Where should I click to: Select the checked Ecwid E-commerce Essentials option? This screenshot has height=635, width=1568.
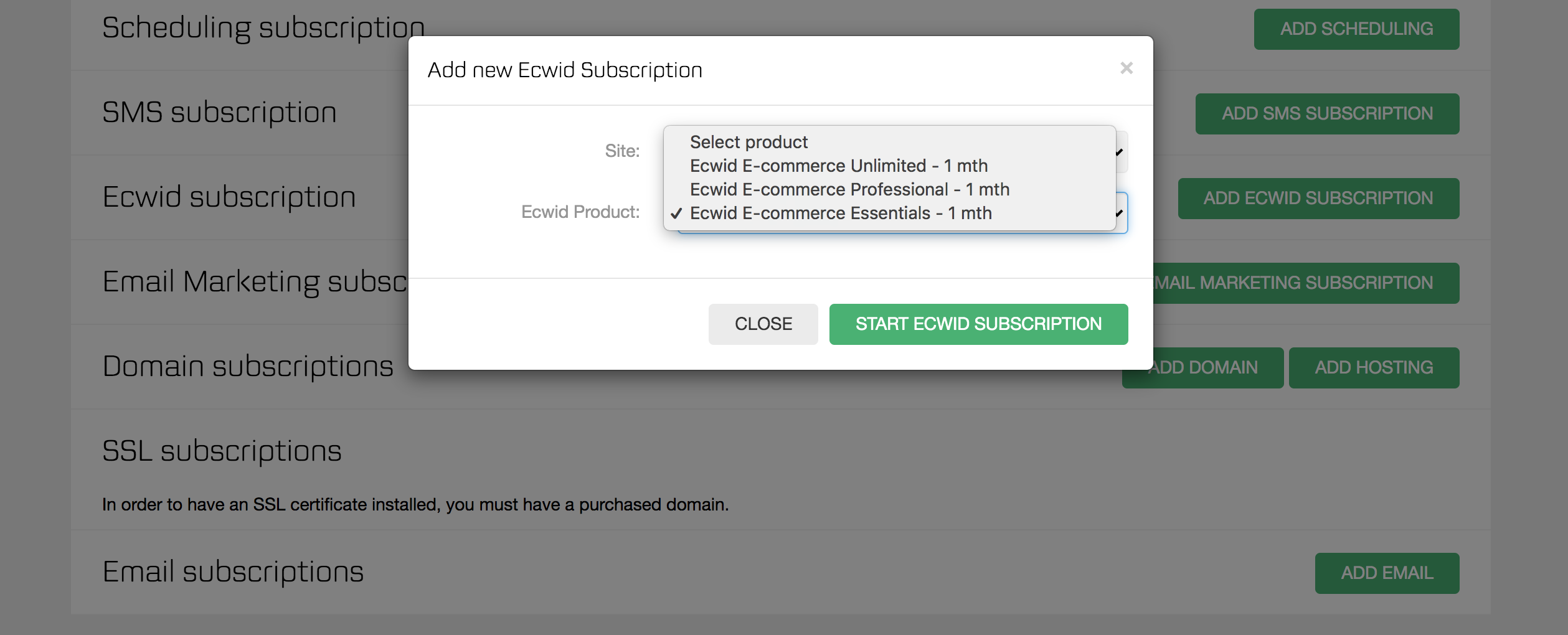pos(841,214)
